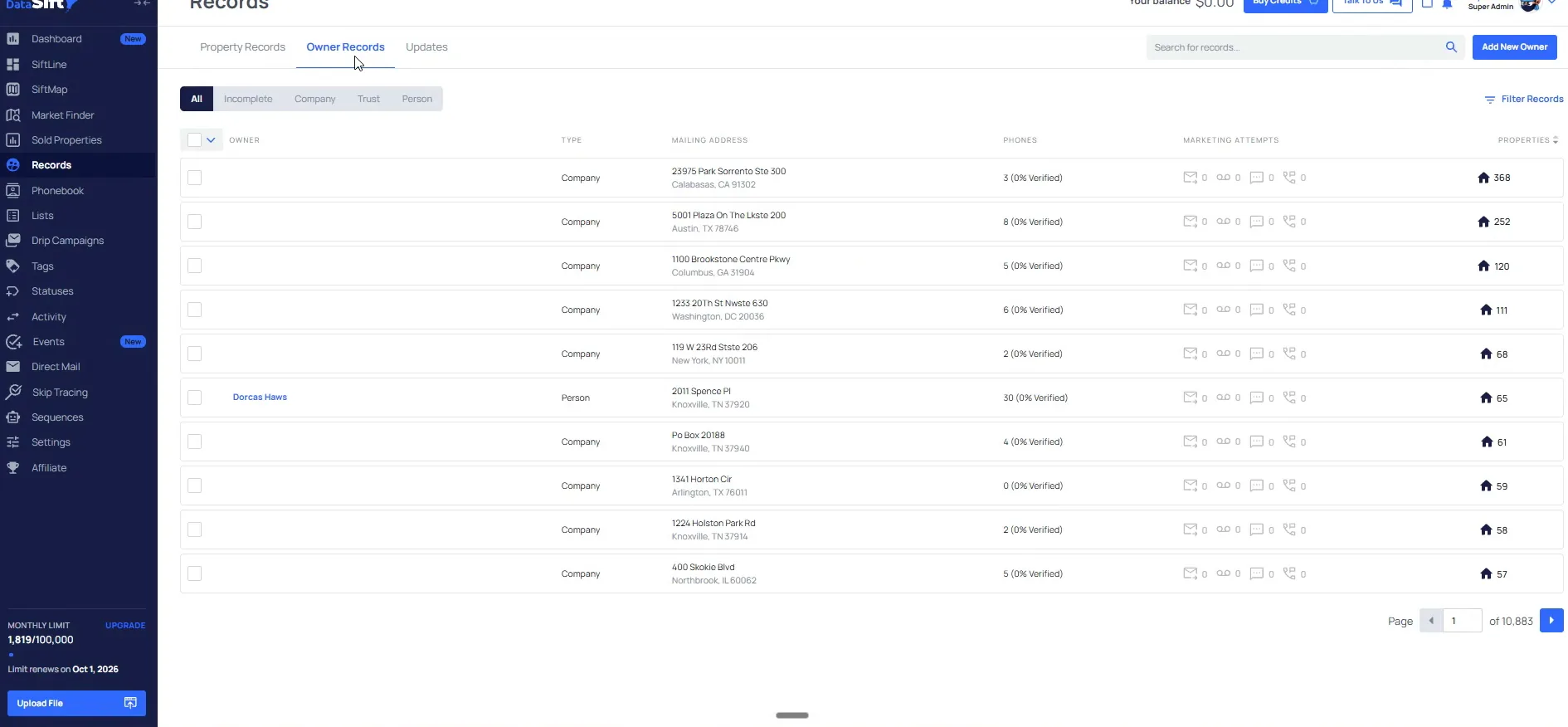Click the notification bell icon
Screen dimensions: 1568x727
point(1447,4)
